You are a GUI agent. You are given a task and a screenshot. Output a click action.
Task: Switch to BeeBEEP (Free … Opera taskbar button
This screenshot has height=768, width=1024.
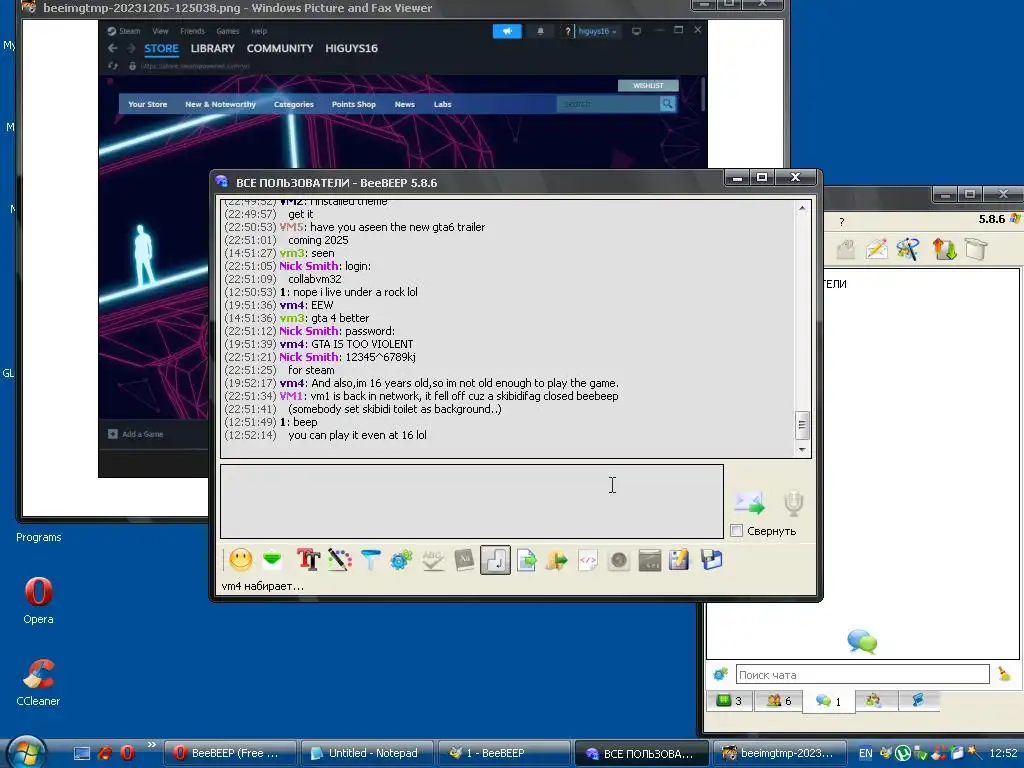coord(229,753)
